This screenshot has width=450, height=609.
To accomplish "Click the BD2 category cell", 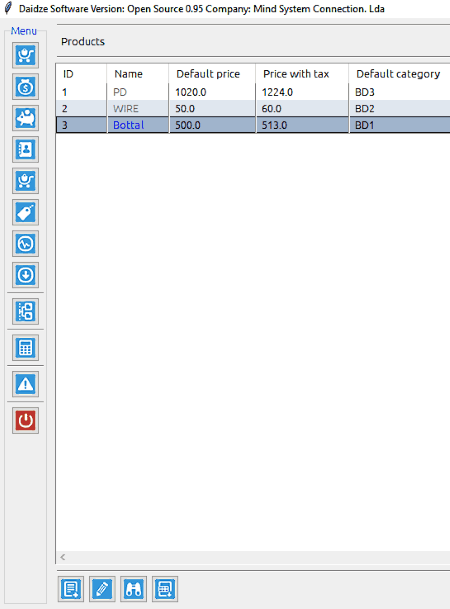I will coord(400,108).
